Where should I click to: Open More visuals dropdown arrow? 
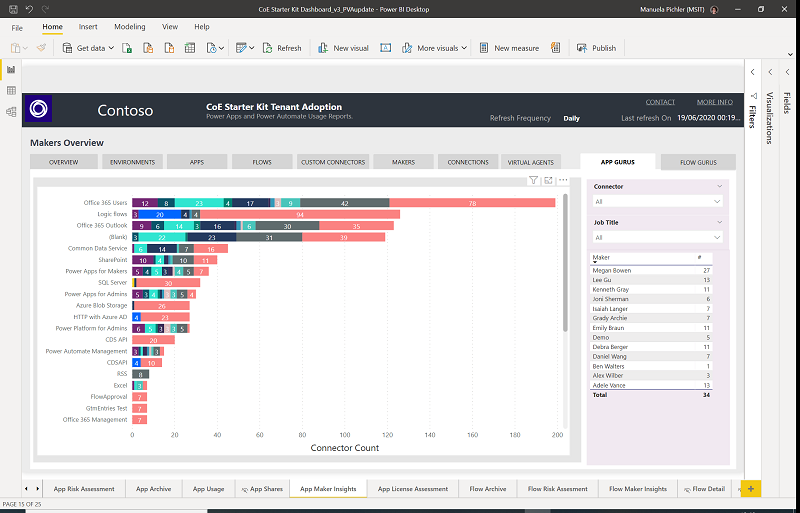tap(464, 48)
